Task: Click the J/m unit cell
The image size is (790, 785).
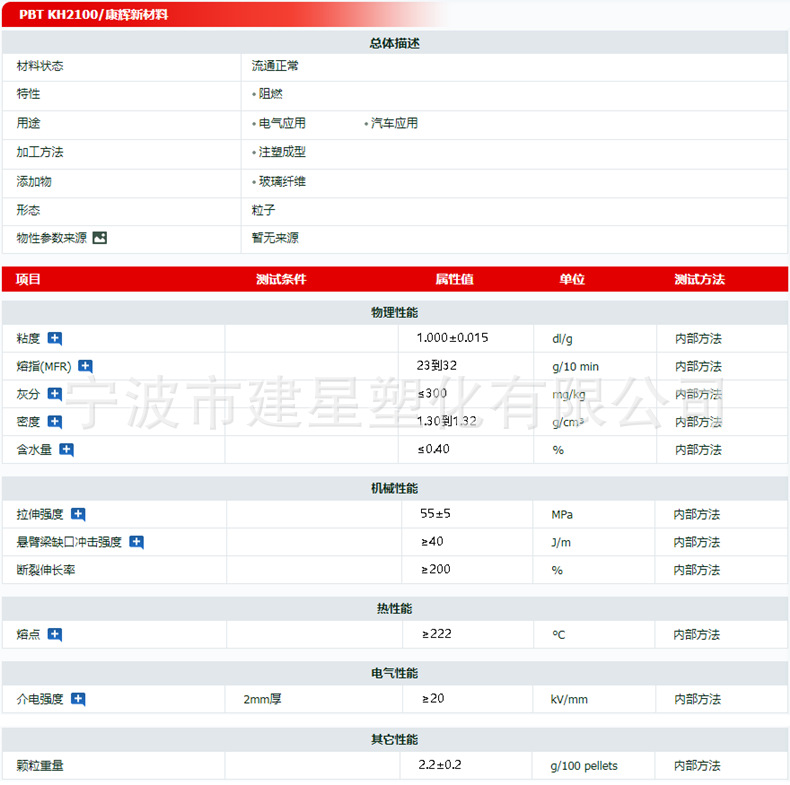Action: [x=561, y=542]
